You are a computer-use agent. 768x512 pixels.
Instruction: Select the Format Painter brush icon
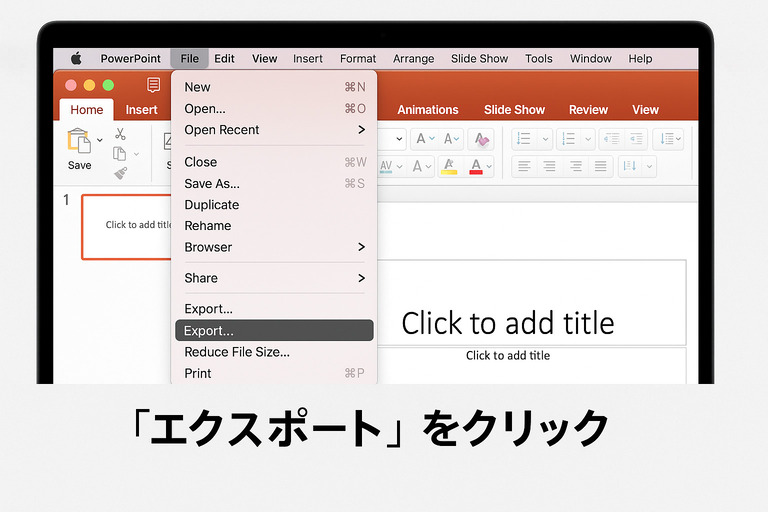point(120,173)
